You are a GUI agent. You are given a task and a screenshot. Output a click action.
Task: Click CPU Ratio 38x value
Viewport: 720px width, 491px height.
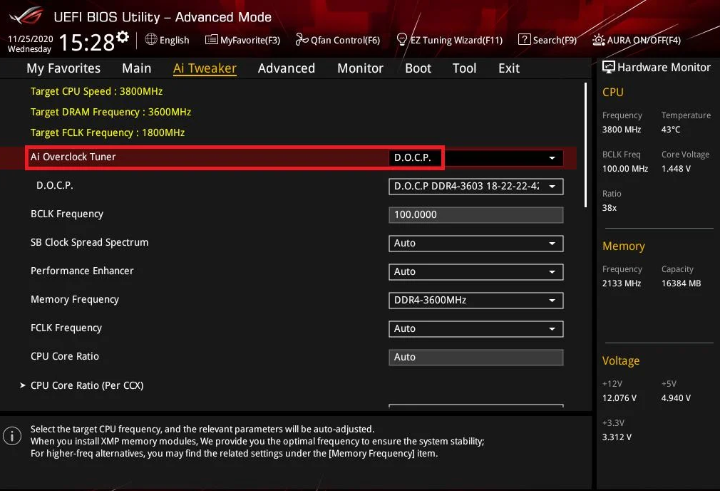609,208
